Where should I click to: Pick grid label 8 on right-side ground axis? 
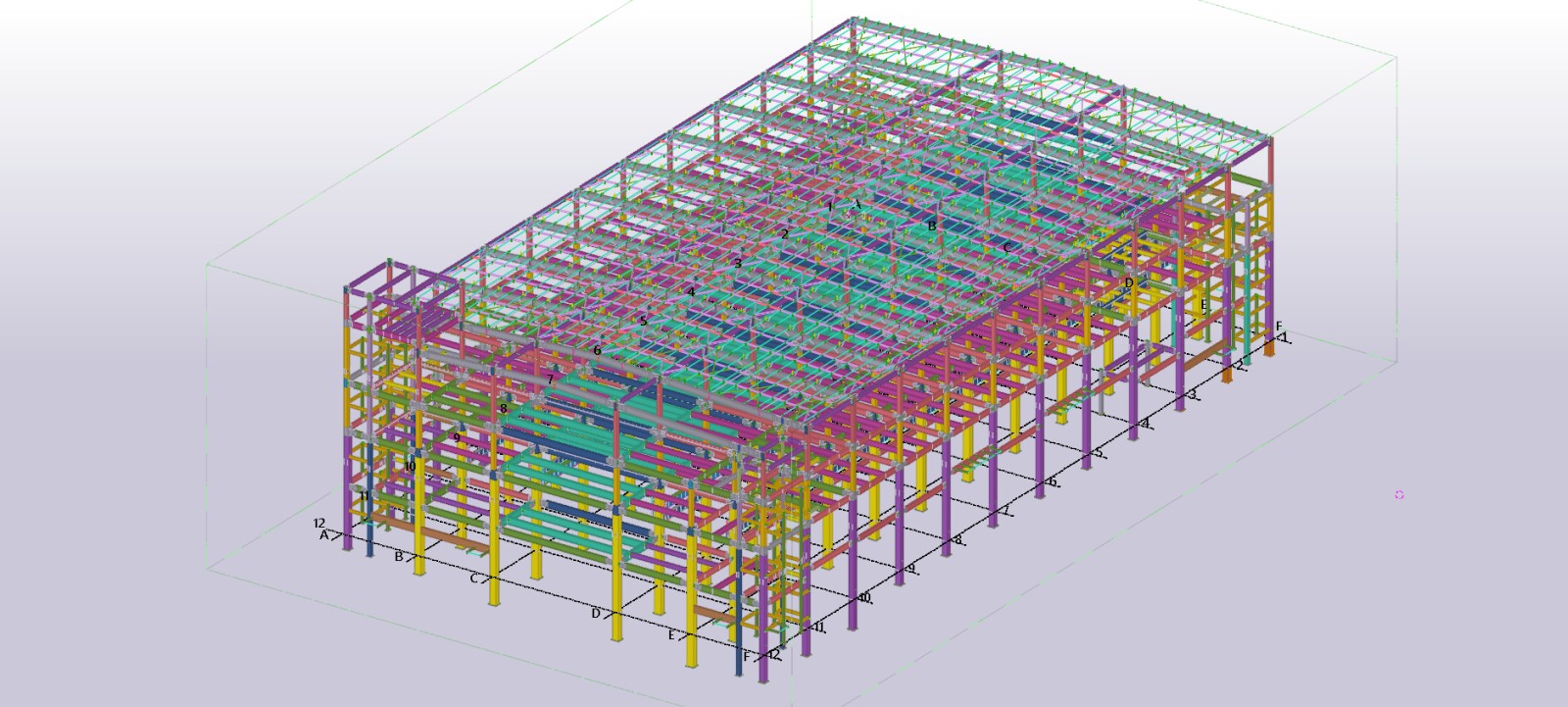click(x=958, y=540)
